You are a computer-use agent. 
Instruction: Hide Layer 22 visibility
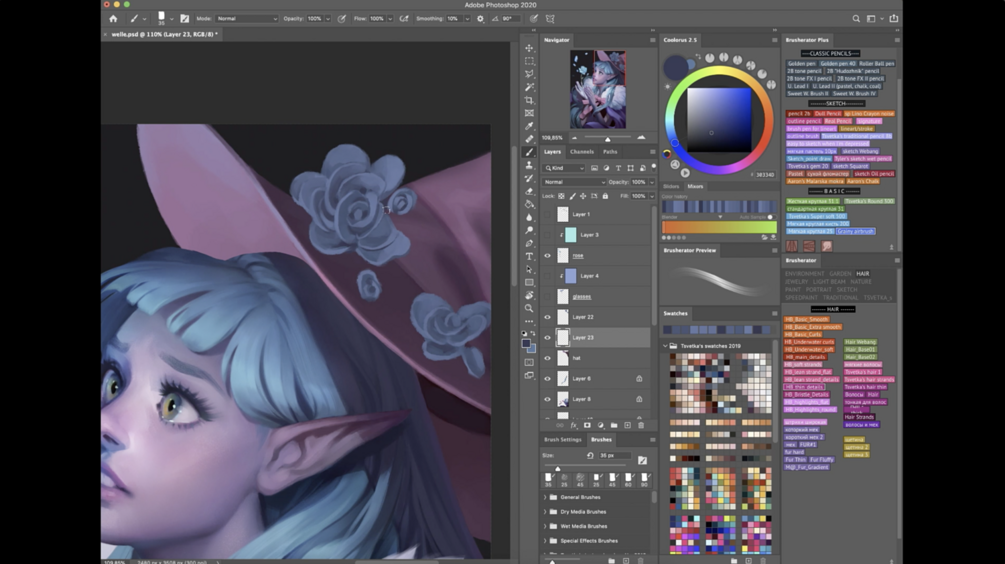547,317
